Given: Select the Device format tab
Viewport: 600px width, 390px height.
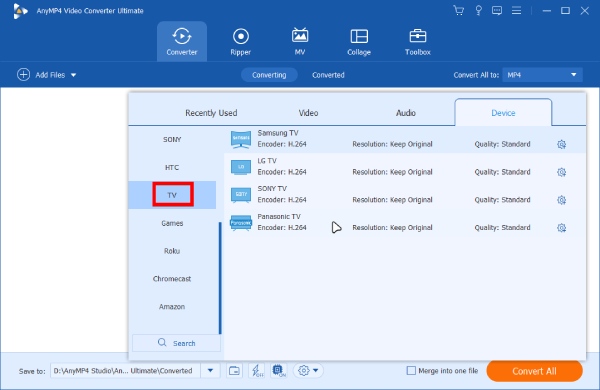Looking at the screenshot, I should pyautogui.click(x=503, y=113).
